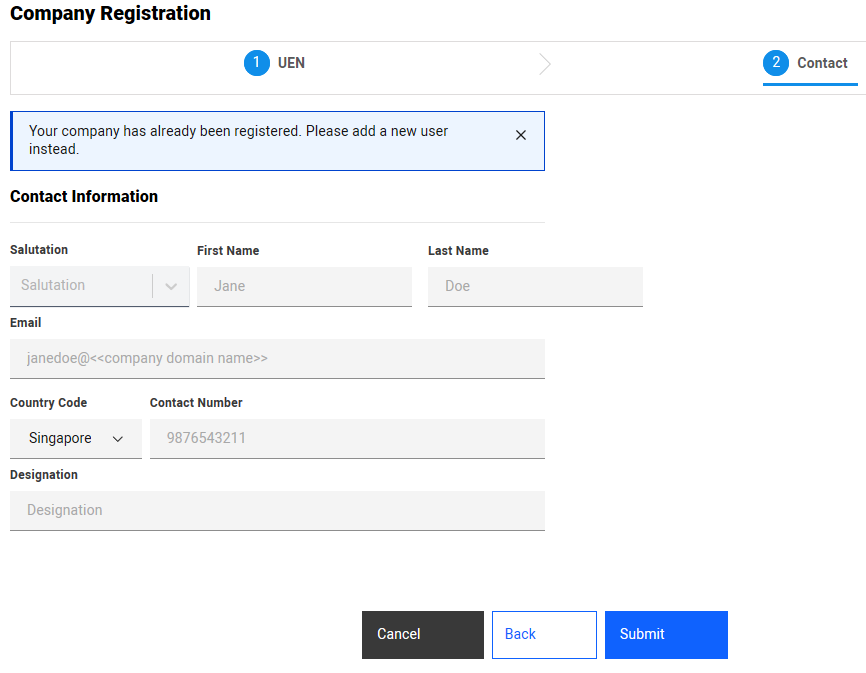This screenshot has height=673, width=866.
Task: Dismiss the already-registered notification with the X
Action: (x=520, y=135)
